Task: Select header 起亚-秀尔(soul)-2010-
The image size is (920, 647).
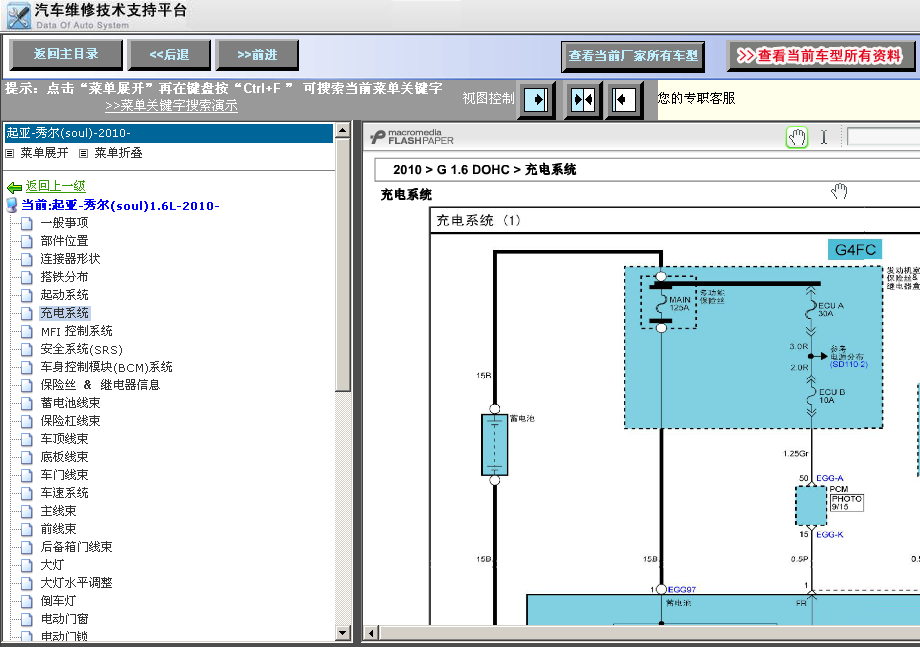Action: (x=168, y=133)
